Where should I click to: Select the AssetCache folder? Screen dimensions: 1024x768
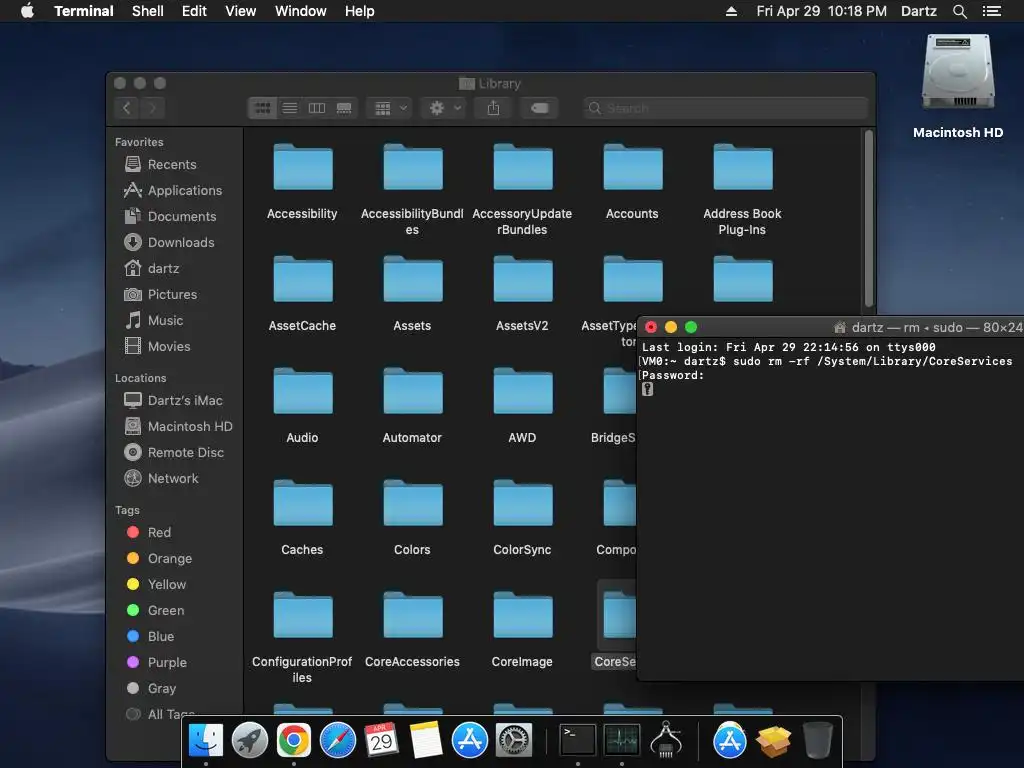(302, 280)
